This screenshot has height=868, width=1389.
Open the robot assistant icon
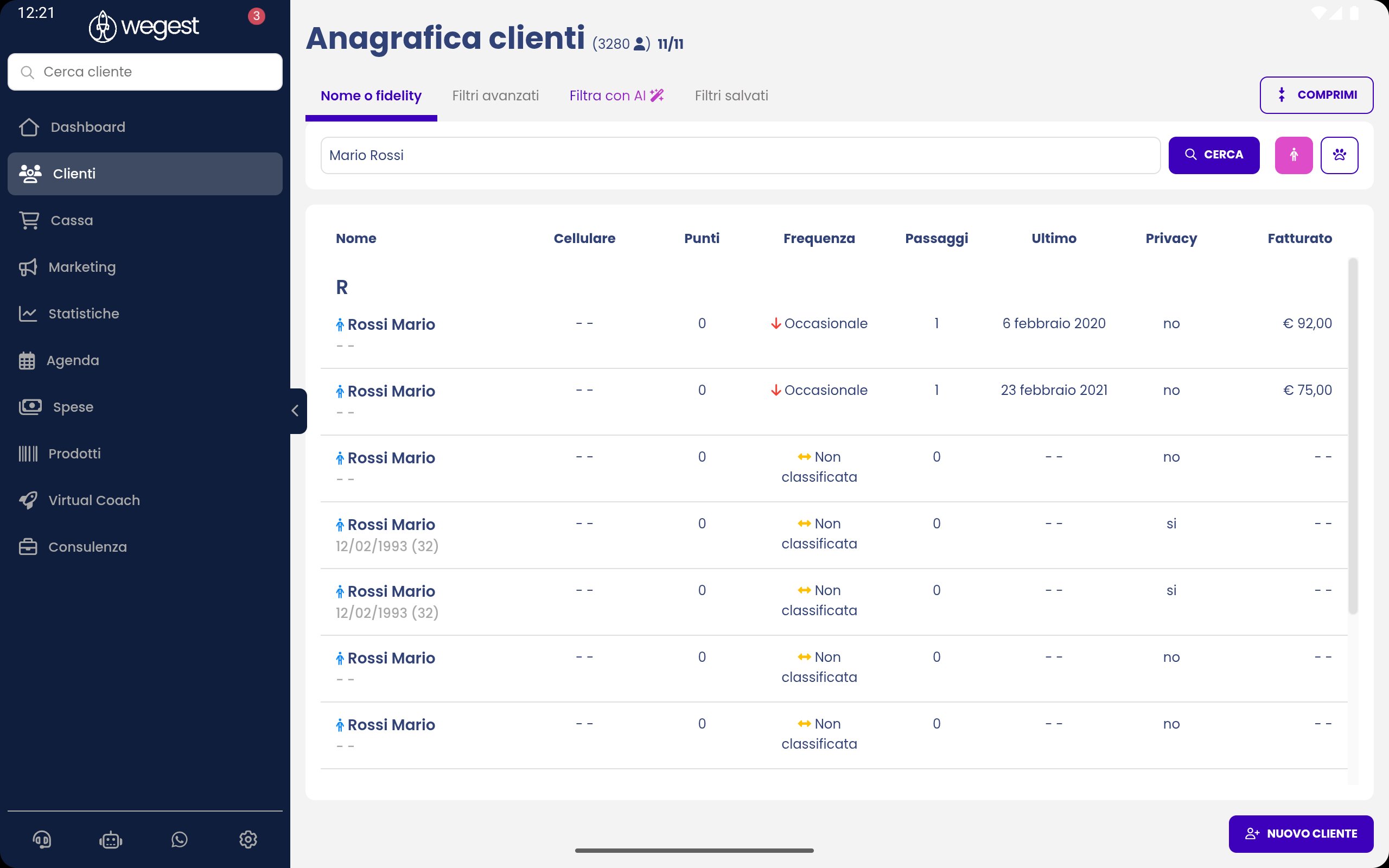point(111,840)
